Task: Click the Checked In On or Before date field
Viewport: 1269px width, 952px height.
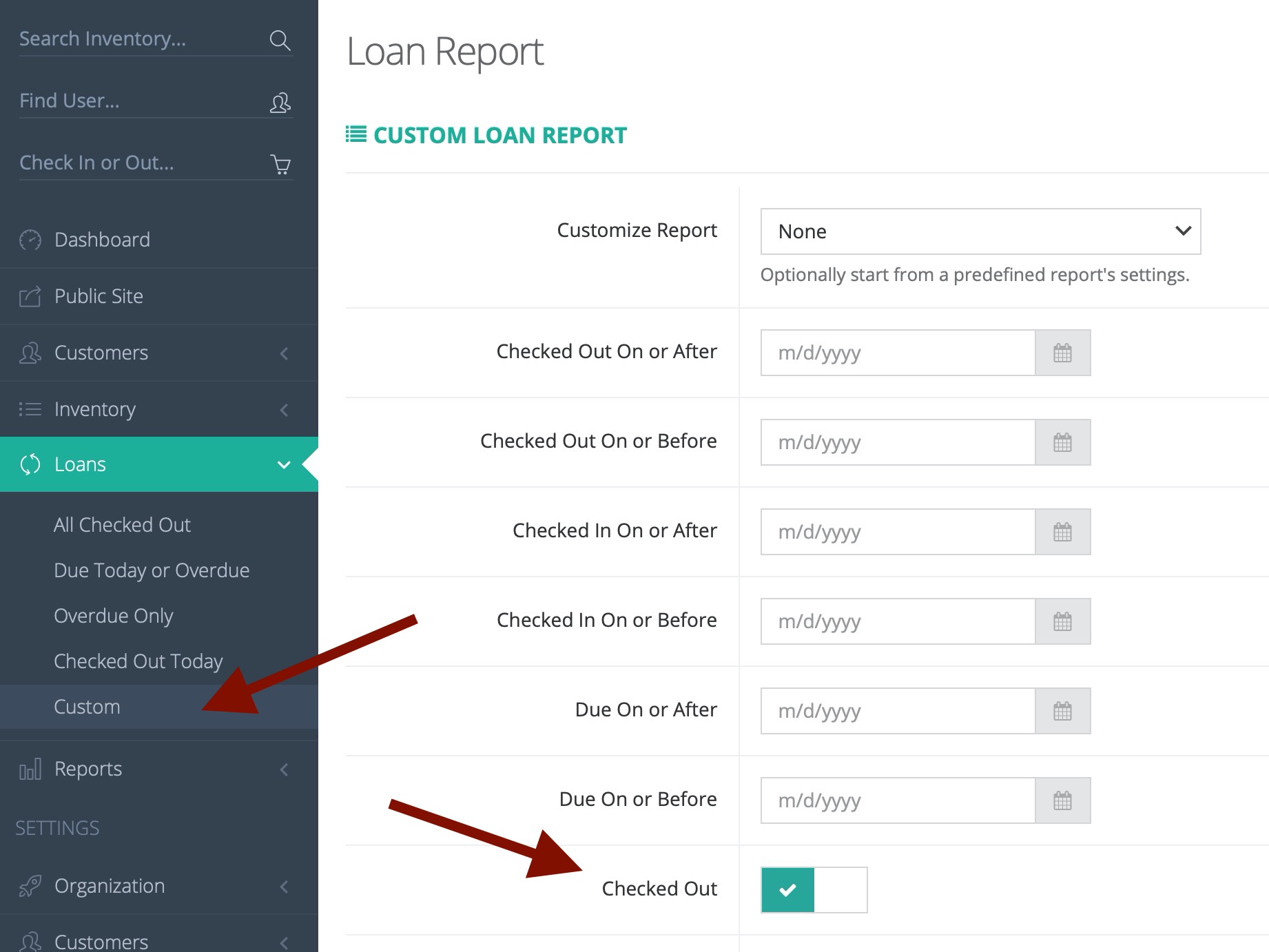Action: pos(898,621)
